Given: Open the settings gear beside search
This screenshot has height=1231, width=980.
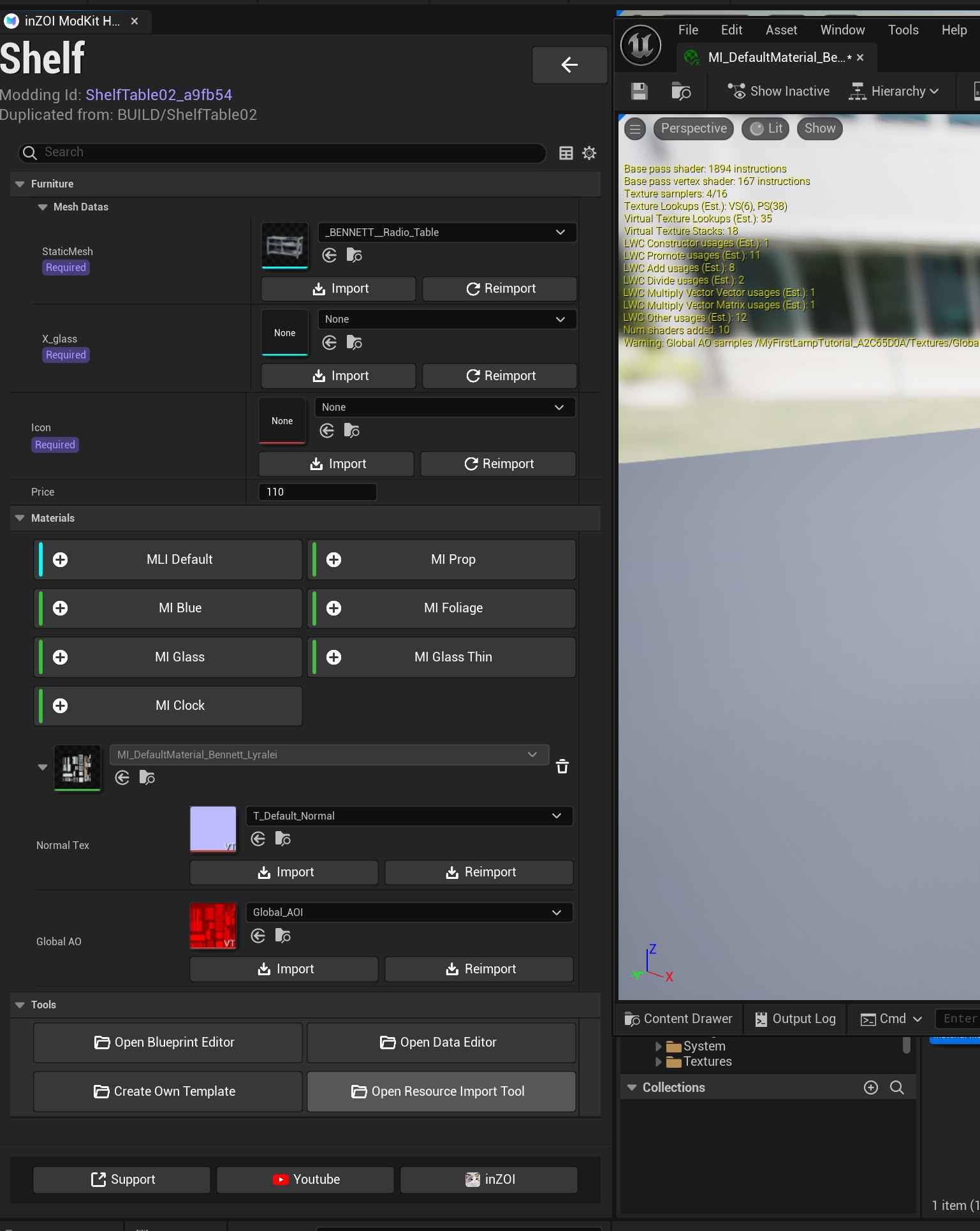Looking at the screenshot, I should click(x=589, y=153).
